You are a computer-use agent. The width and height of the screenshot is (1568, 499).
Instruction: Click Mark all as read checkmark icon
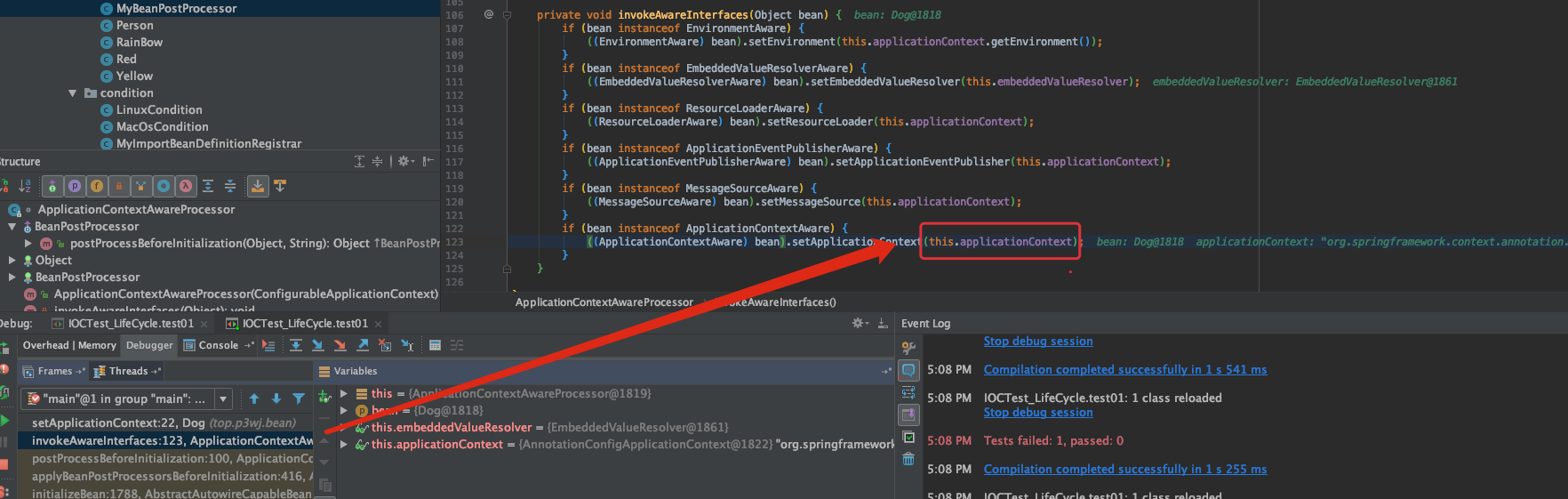(x=908, y=437)
